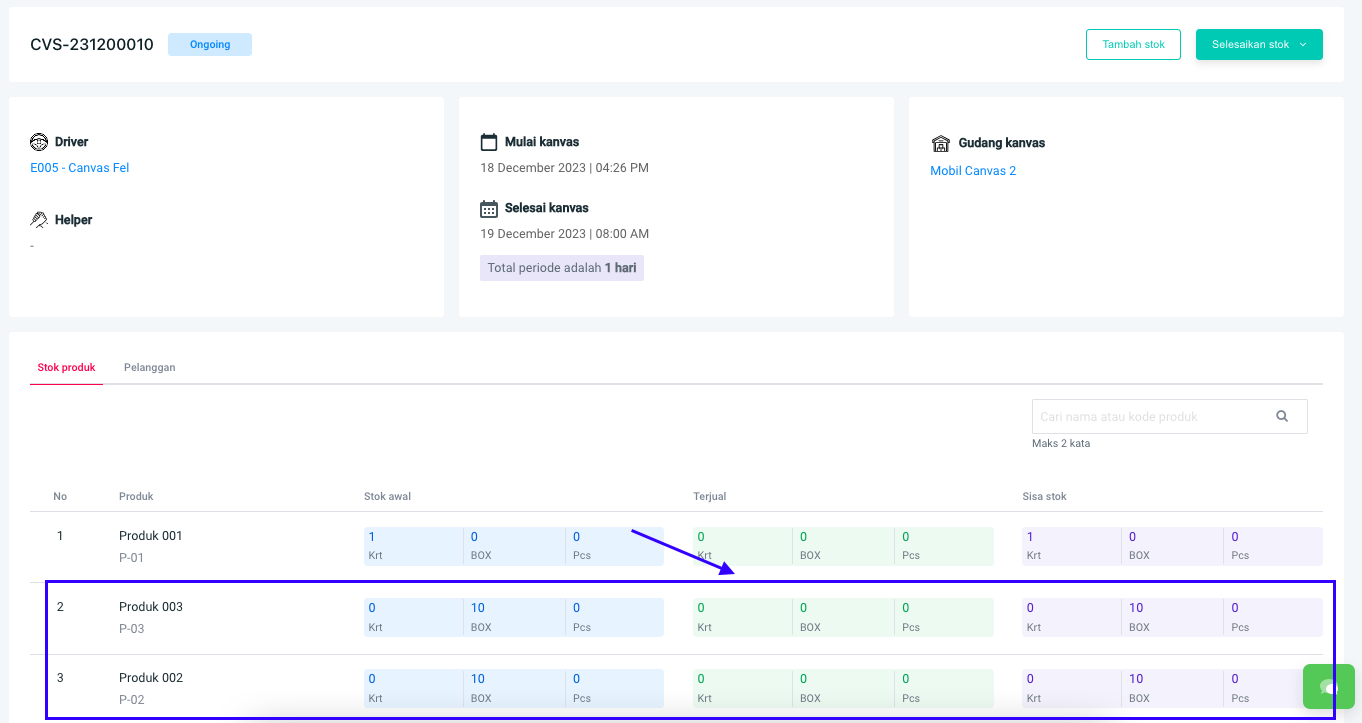Click the Helper hand icon

(x=39, y=219)
